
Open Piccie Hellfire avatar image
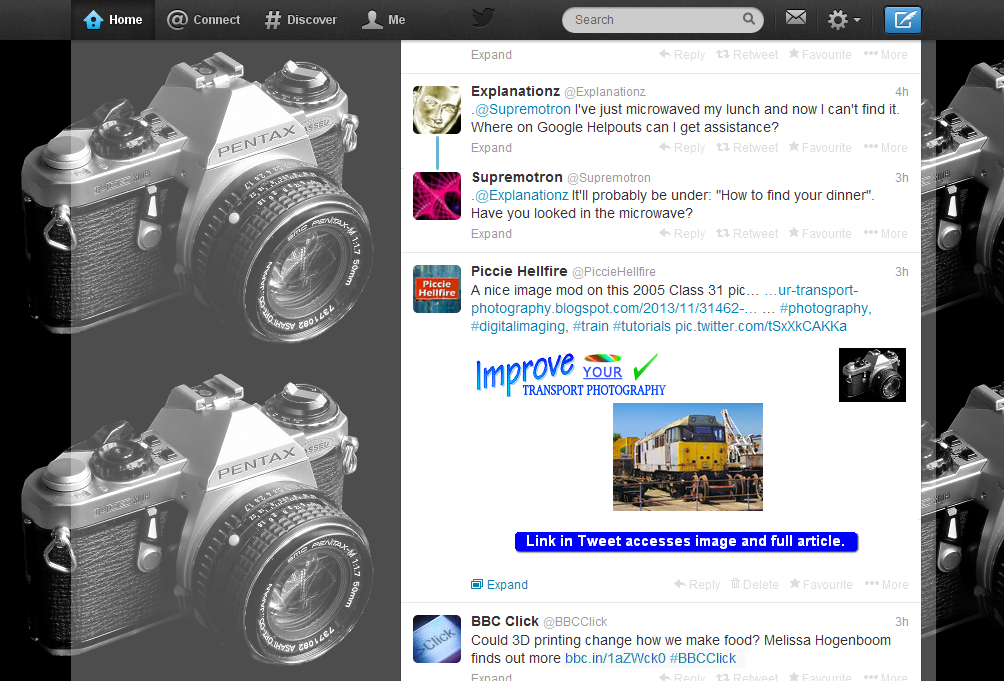(437, 289)
